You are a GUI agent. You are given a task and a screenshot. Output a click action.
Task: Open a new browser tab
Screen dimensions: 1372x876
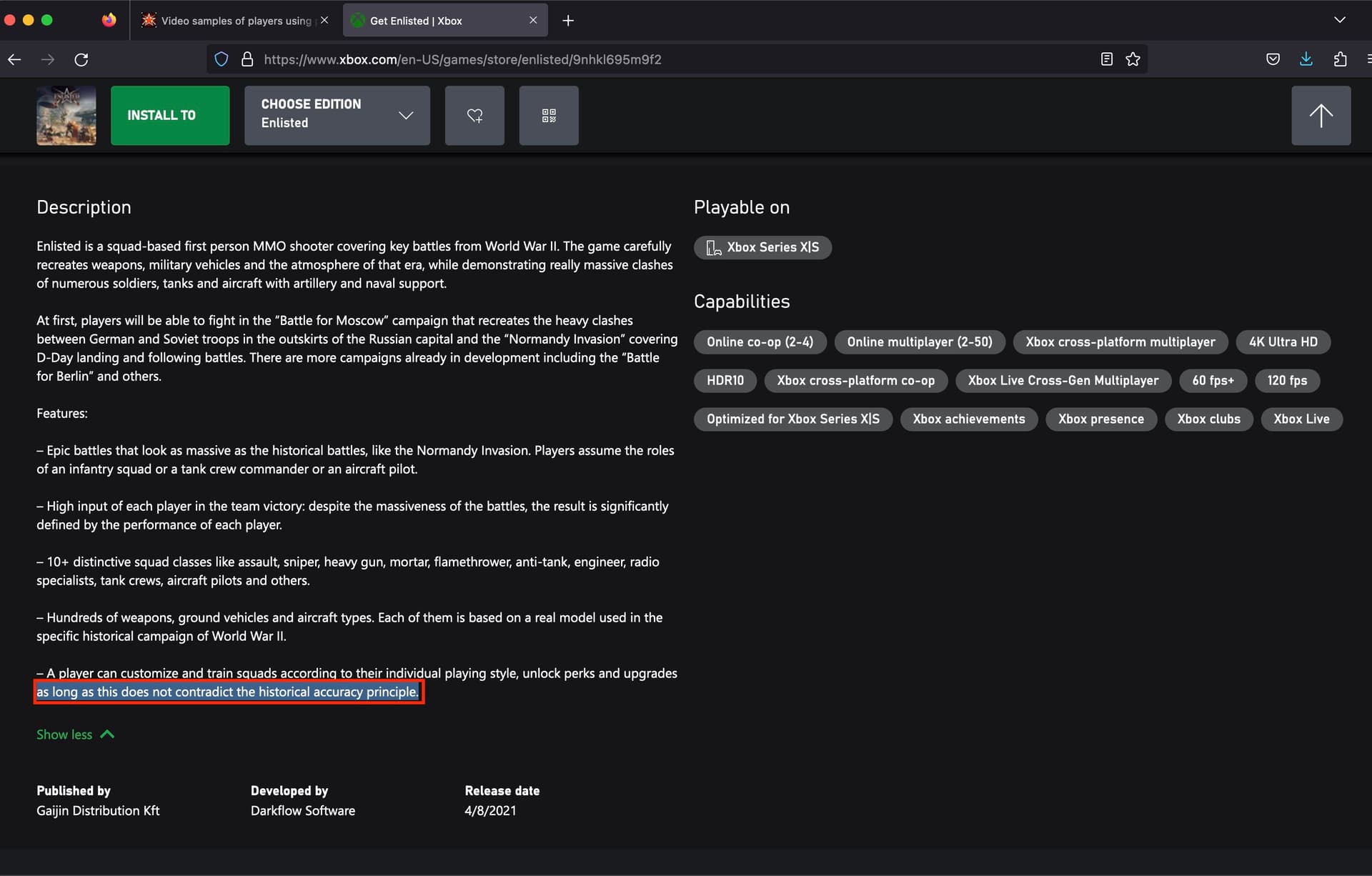pyautogui.click(x=568, y=21)
